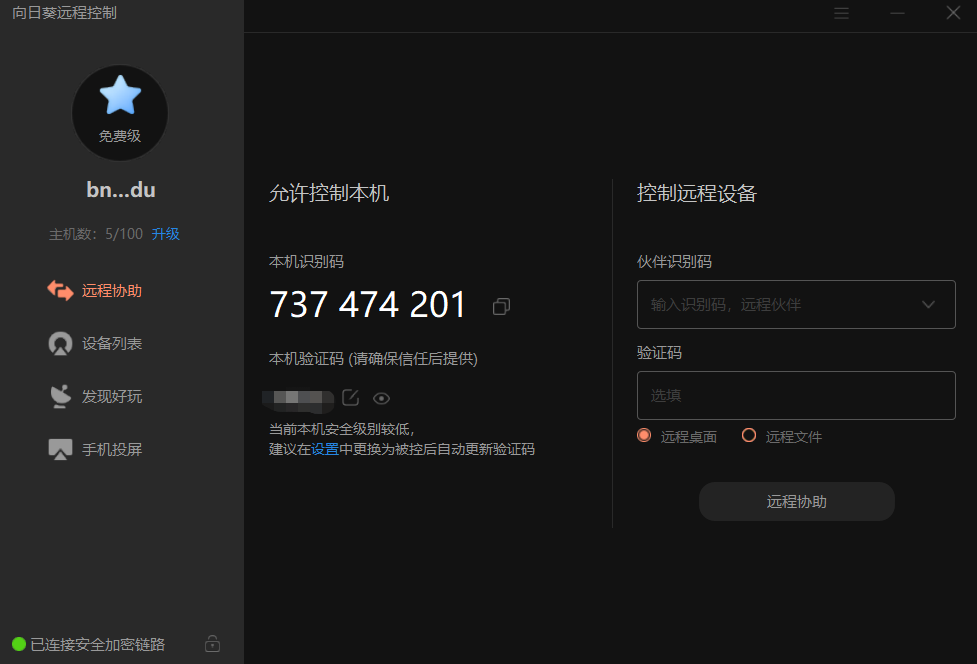
Task: Open the 设置 link in security notice
Action: click(x=325, y=449)
